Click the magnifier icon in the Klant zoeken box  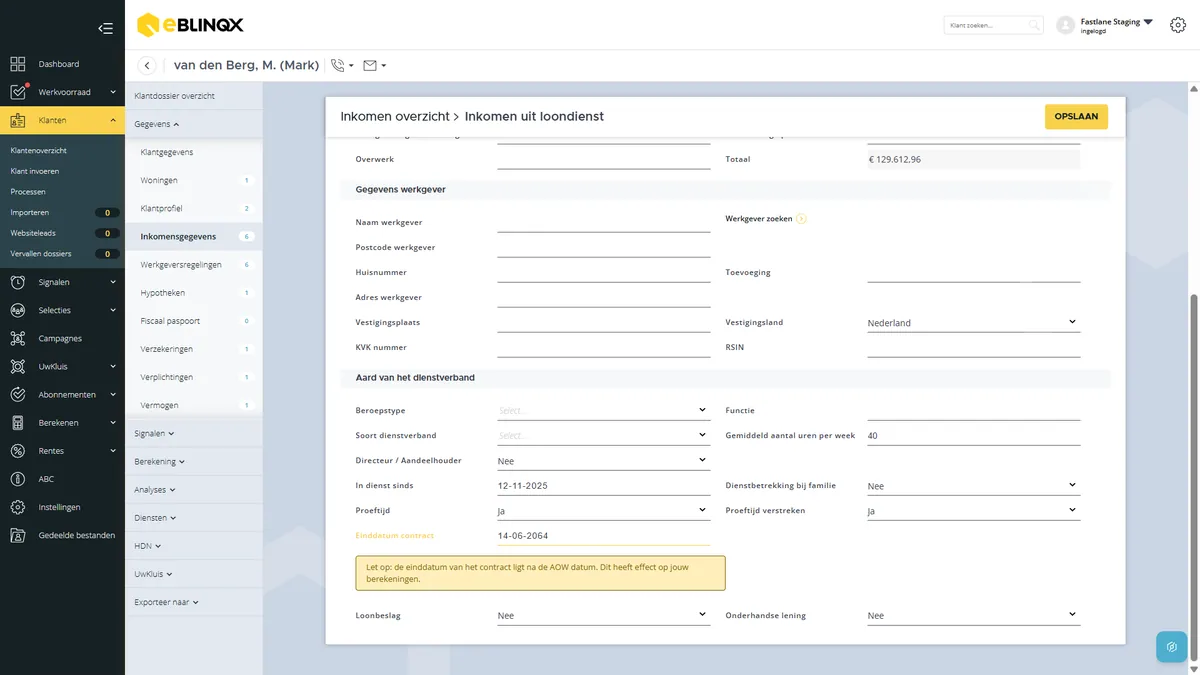pos(1034,25)
